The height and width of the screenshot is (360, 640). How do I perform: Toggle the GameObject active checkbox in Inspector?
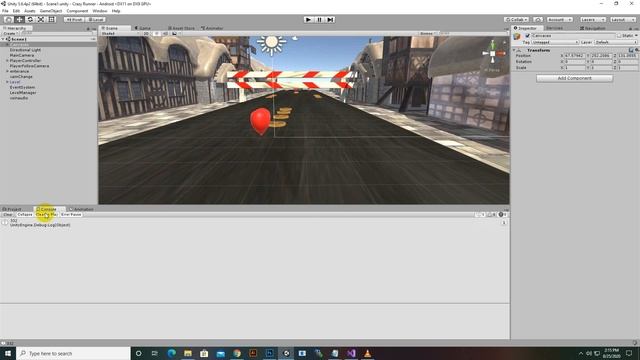527,36
